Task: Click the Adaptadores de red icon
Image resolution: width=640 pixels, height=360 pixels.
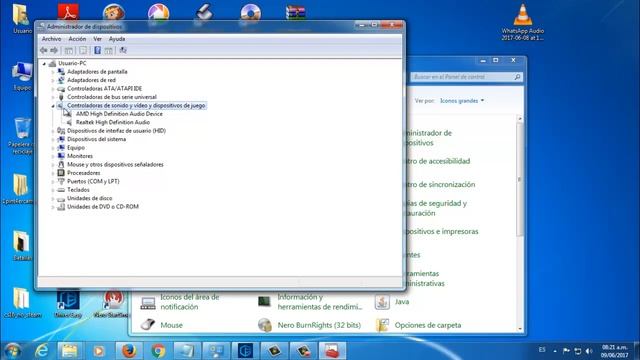Action: pos(61,80)
